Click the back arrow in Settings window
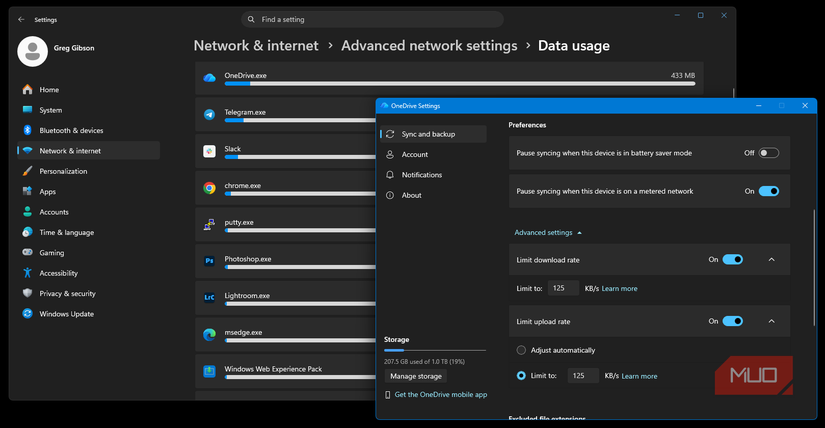 tap(21, 19)
